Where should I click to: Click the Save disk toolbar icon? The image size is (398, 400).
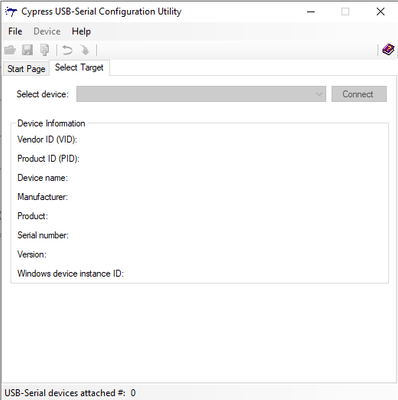click(27, 50)
